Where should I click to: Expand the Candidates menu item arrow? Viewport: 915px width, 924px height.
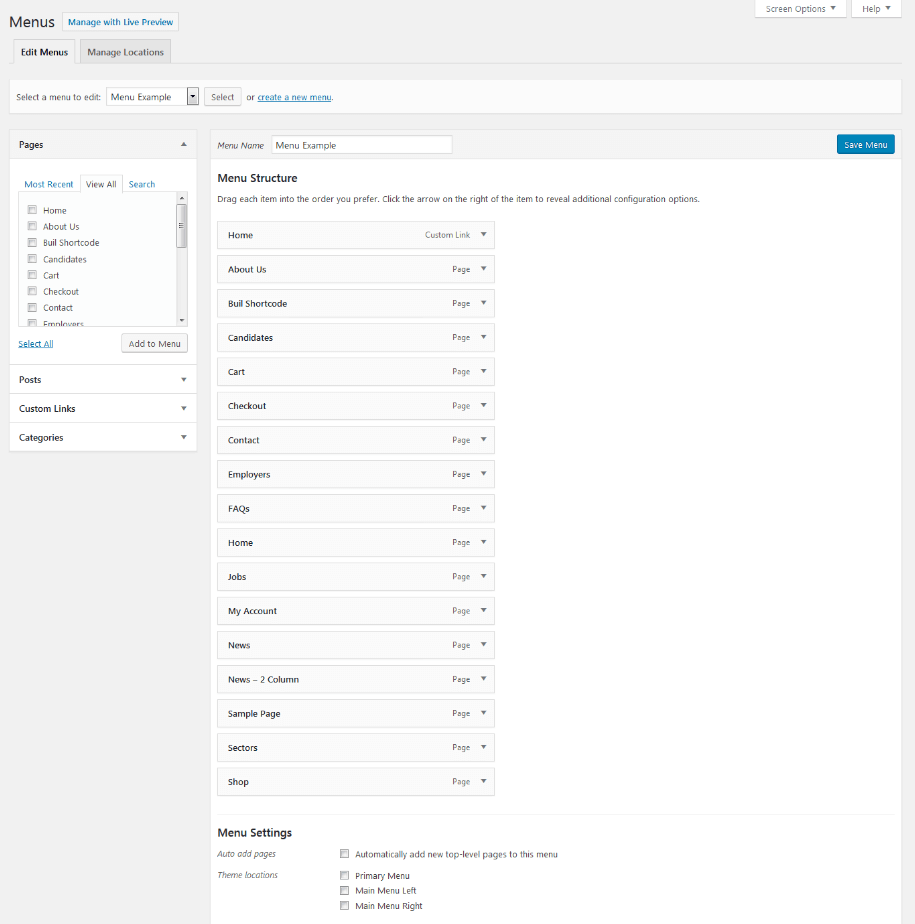(483, 337)
